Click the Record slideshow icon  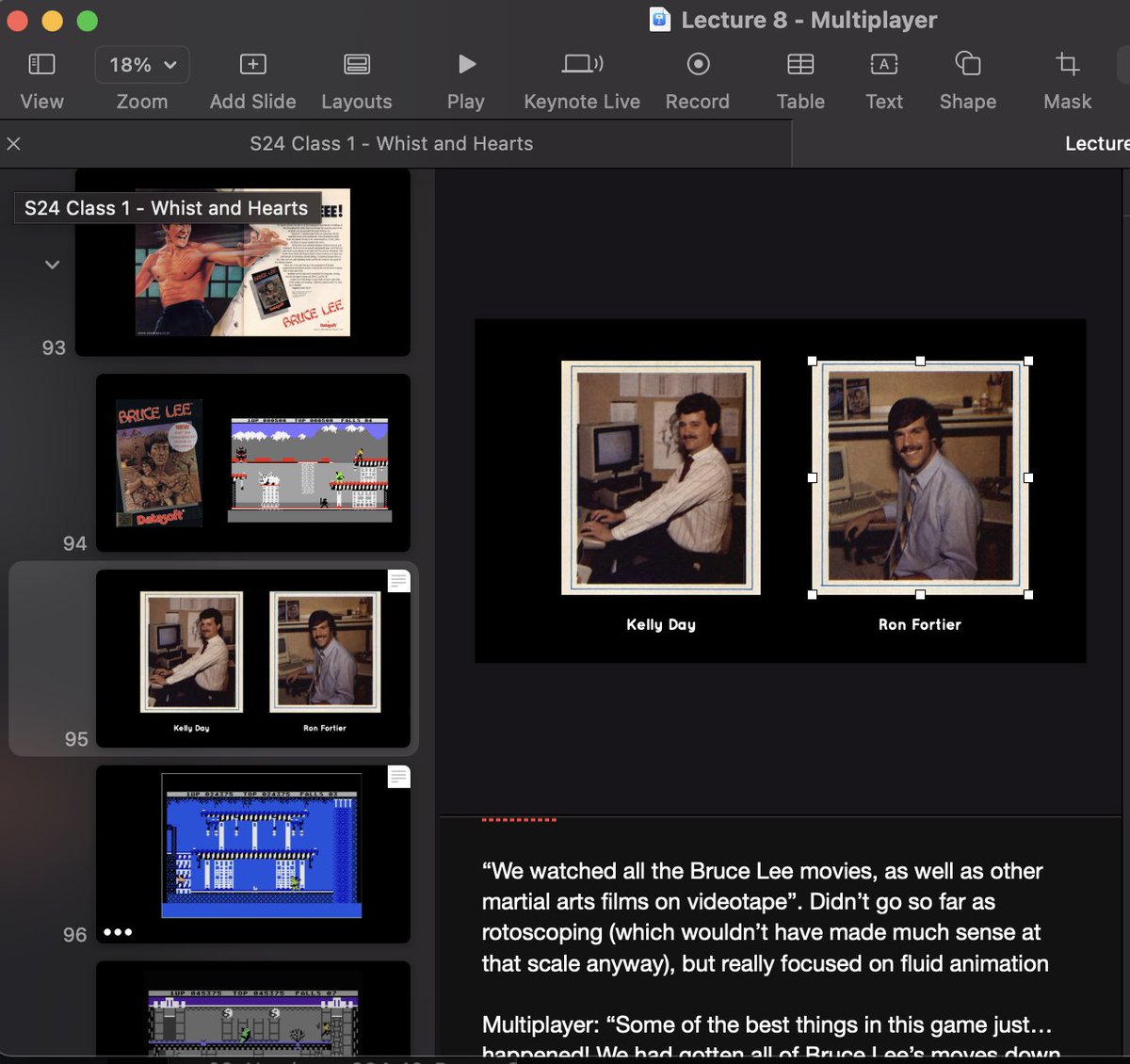[697, 65]
